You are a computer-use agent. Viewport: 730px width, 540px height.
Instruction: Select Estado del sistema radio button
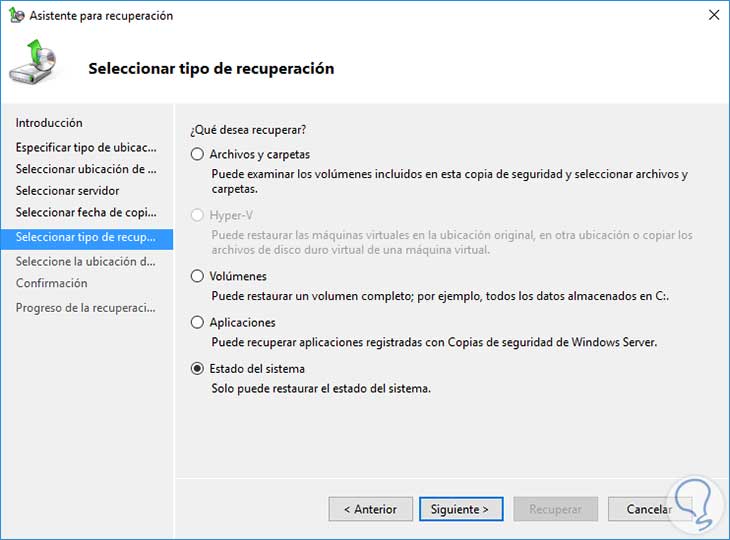(197, 369)
